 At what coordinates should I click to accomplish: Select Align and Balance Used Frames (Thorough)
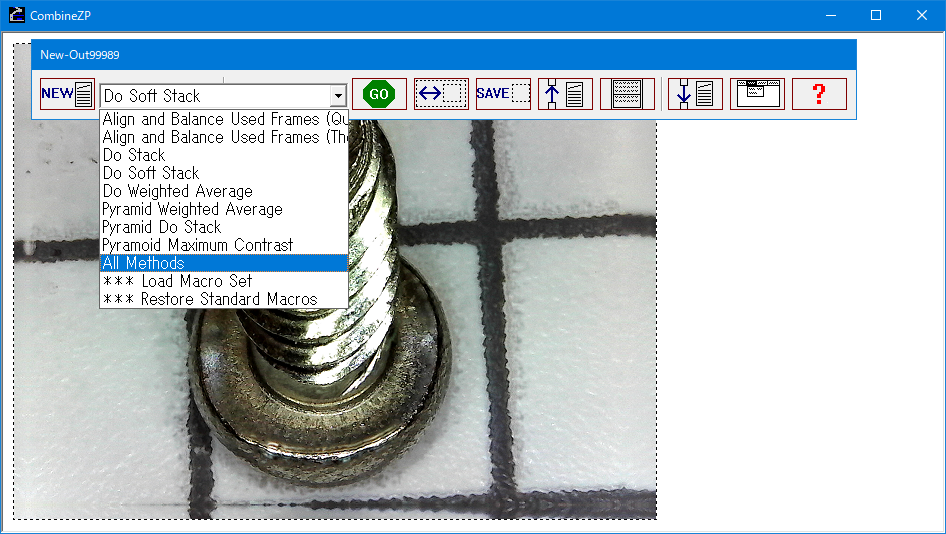coord(224,137)
